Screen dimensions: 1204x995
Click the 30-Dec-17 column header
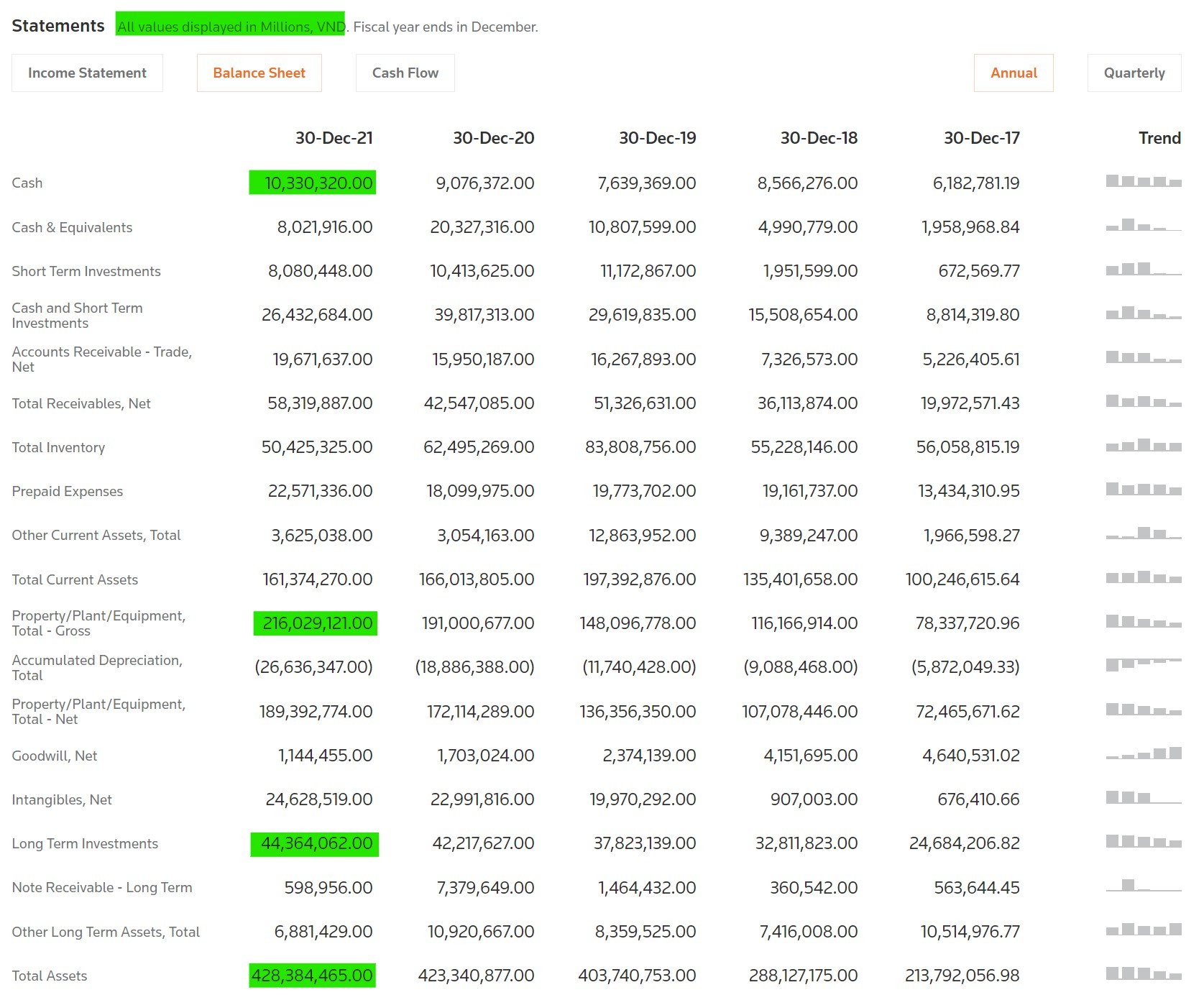point(981,138)
